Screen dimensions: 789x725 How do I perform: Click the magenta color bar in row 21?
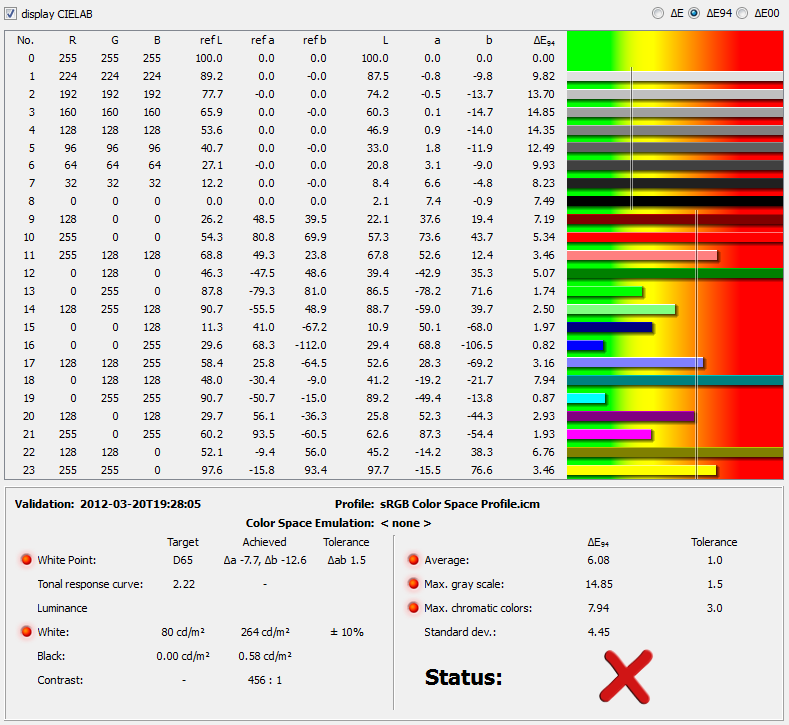(609, 434)
